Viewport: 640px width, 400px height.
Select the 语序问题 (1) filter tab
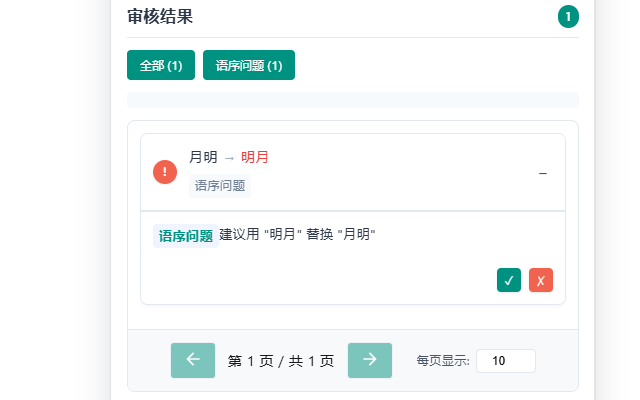[249, 65]
